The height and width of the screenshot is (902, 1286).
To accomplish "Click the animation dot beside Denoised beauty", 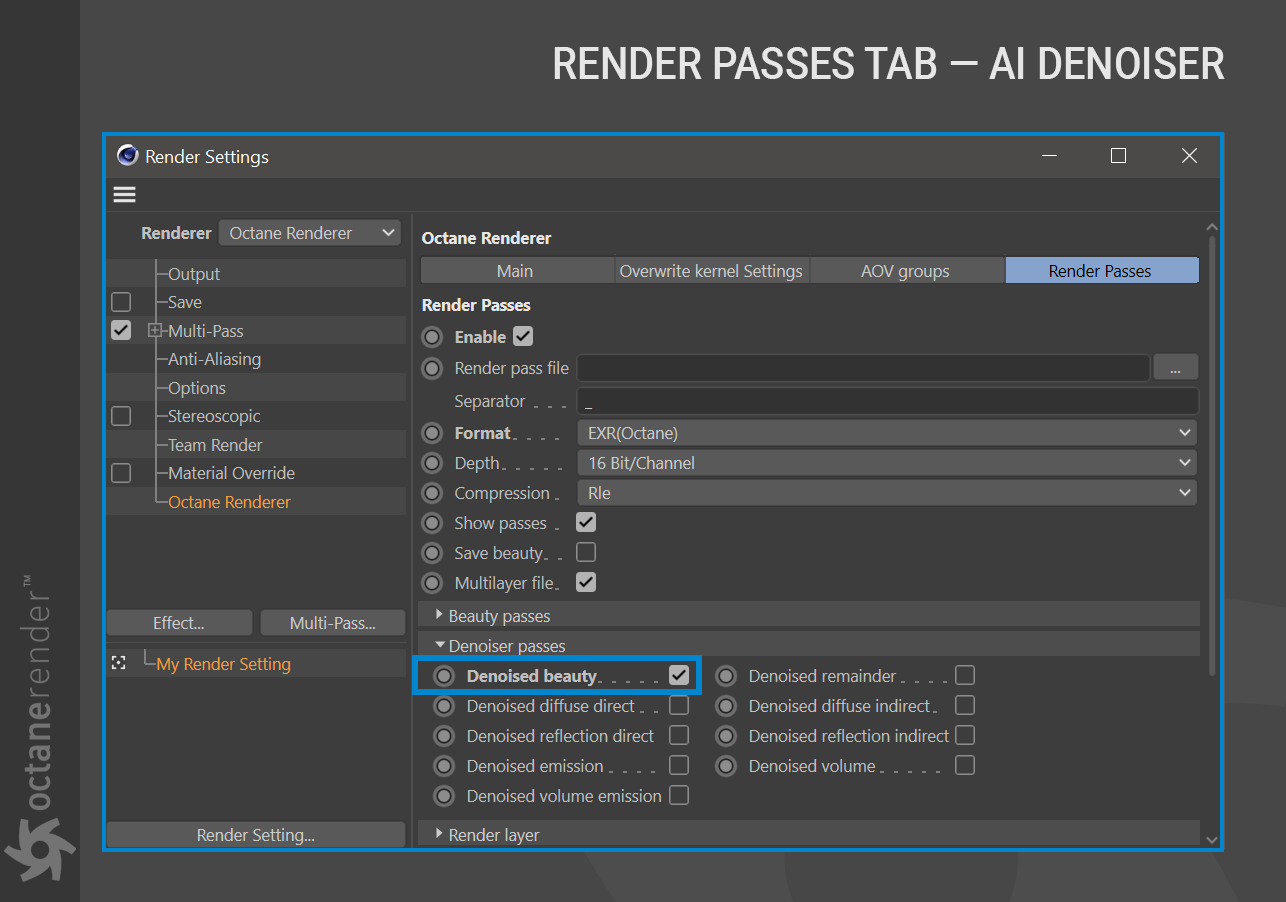I will point(444,676).
